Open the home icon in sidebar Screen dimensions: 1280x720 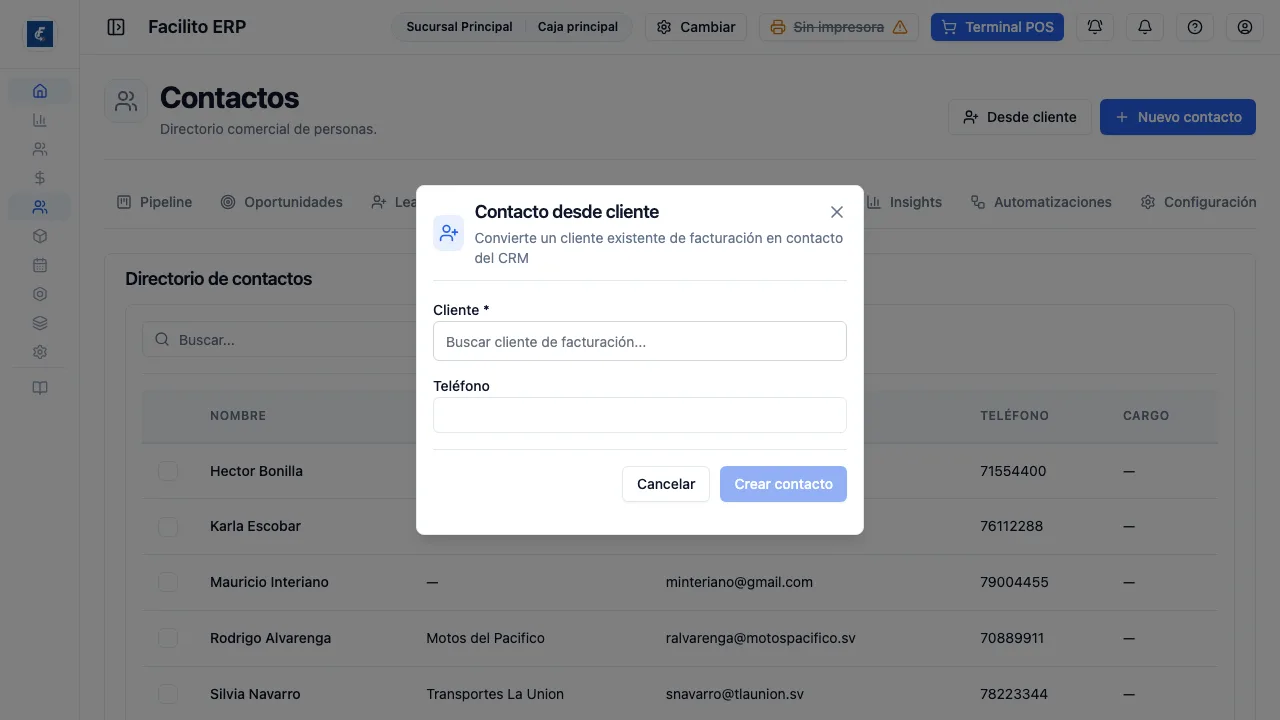click(x=40, y=91)
